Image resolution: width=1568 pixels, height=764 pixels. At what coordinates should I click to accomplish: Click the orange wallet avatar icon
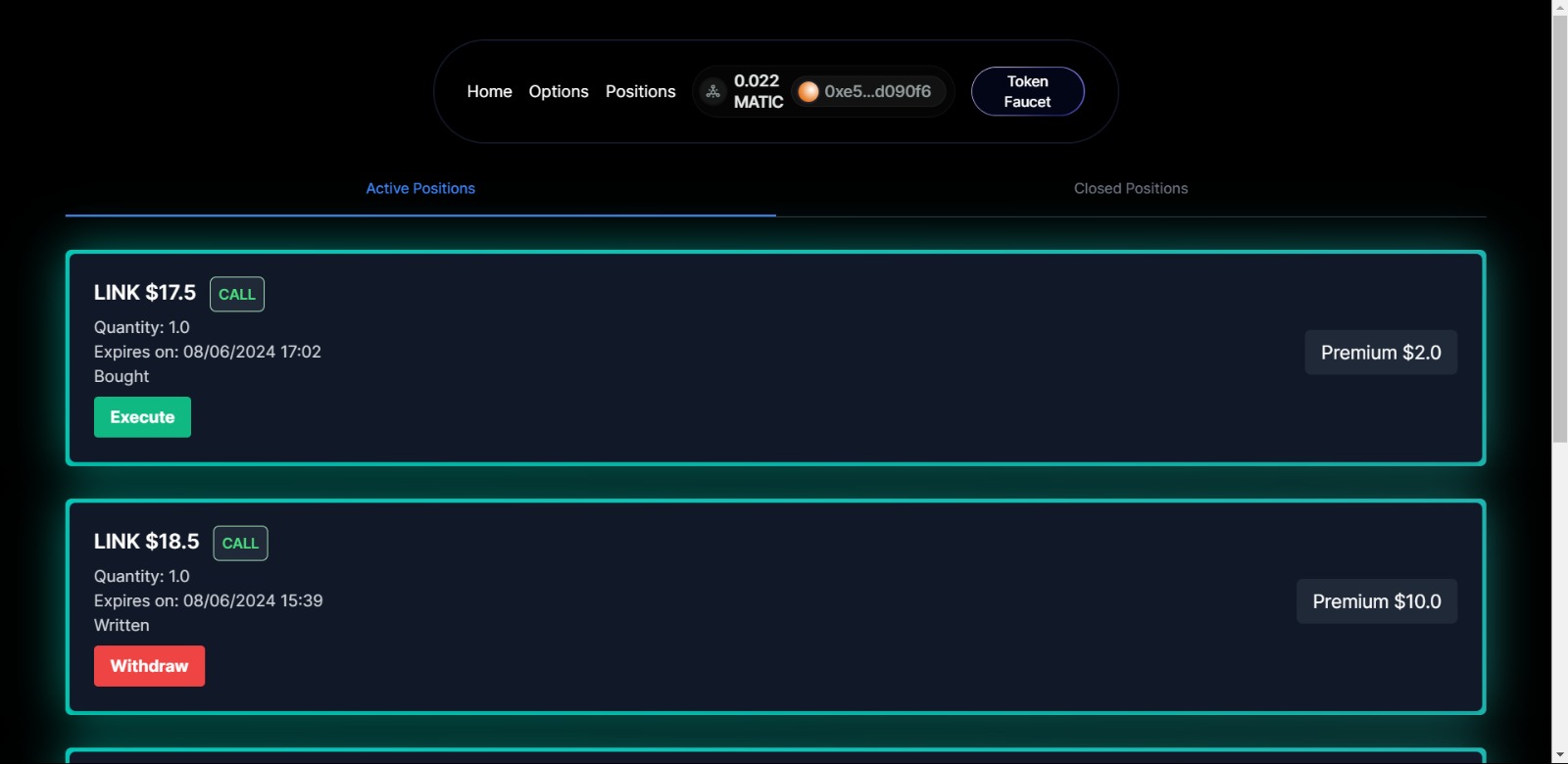[808, 91]
